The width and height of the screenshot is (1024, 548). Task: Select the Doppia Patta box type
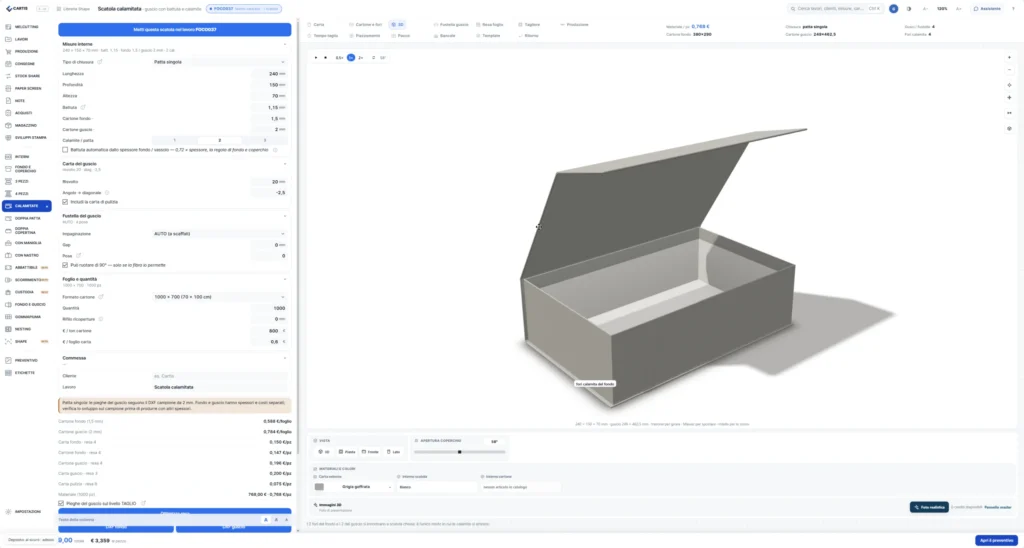pyautogui.click(x=26, y=218)
